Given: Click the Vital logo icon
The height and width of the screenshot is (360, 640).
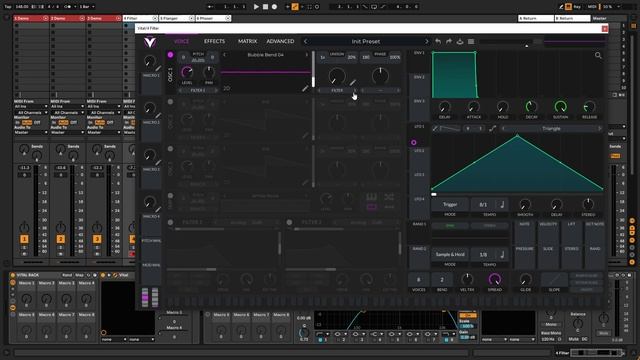Looking at the screenshot, I should (x=150, y=42).
